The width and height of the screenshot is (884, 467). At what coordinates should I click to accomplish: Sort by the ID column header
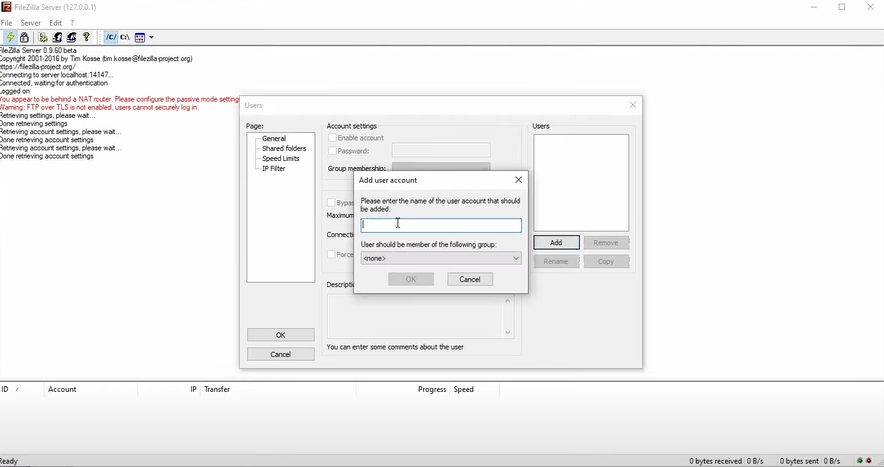(x=5, y=389)
